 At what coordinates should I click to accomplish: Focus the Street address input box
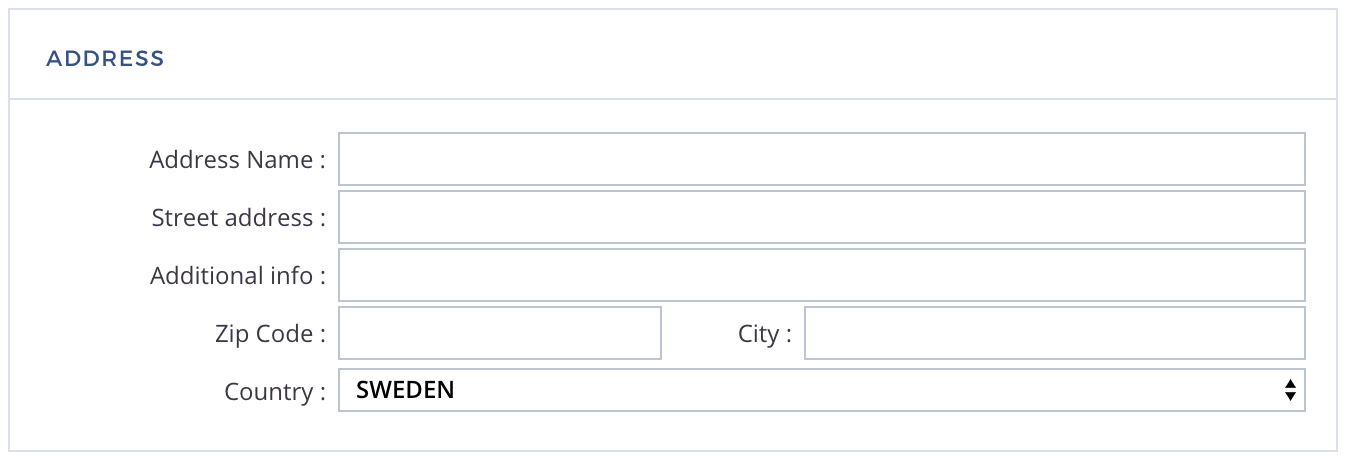tap(822, 217)
